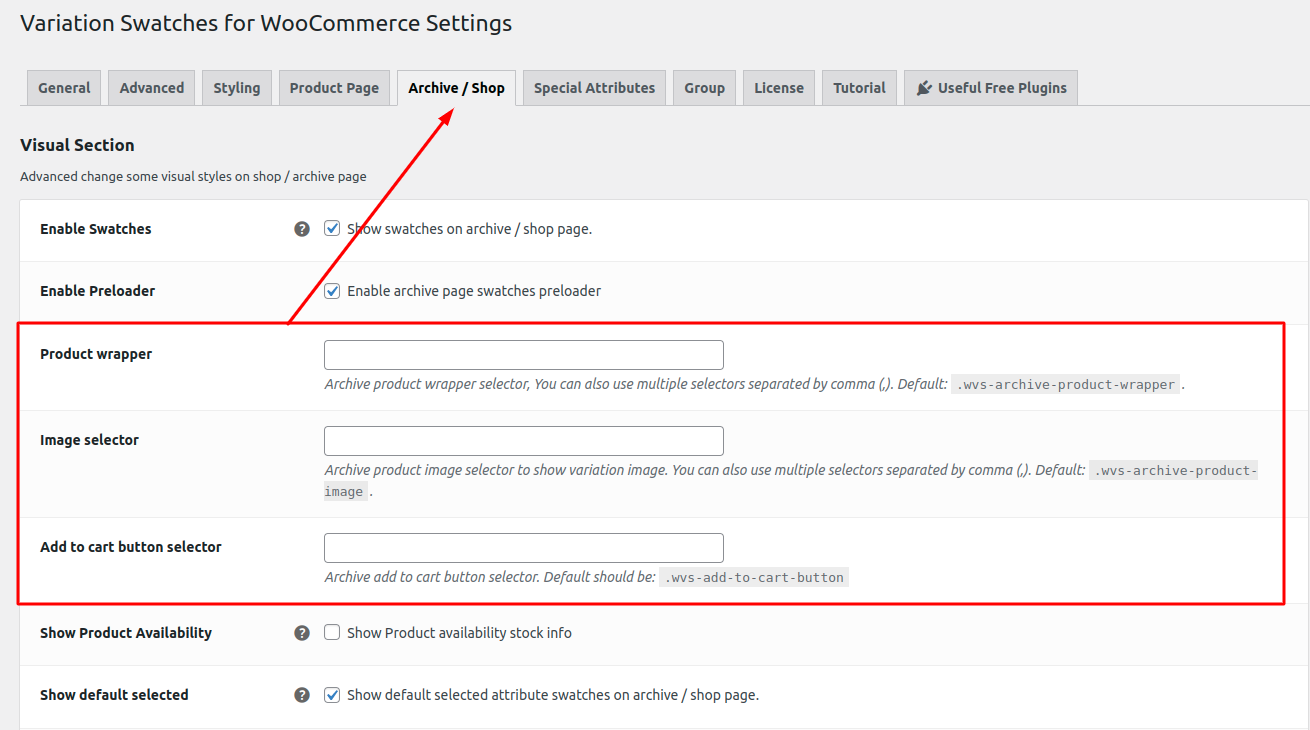1310x730 pixels.
Task: Uncheck Show default selected attribute swatches
Action: [332, 695]
